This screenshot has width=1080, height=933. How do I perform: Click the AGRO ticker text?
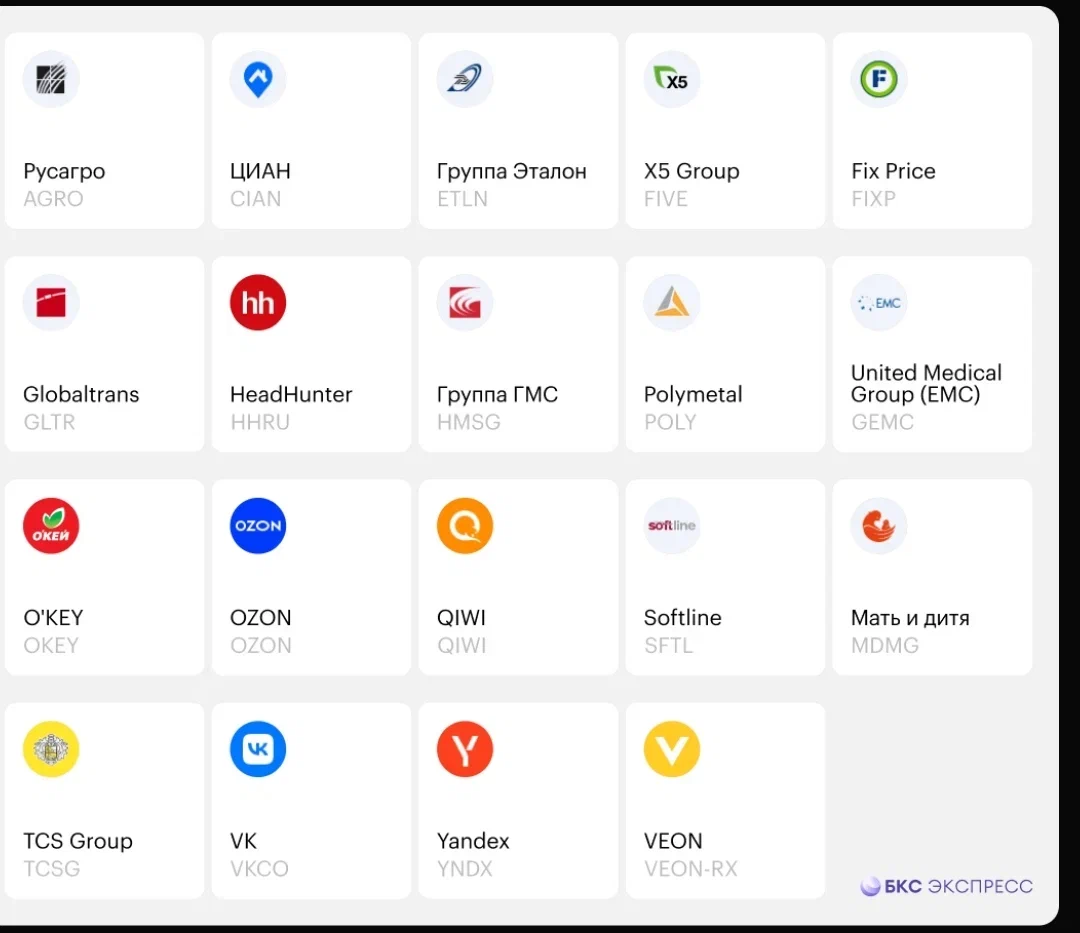[x=54, y=199]
